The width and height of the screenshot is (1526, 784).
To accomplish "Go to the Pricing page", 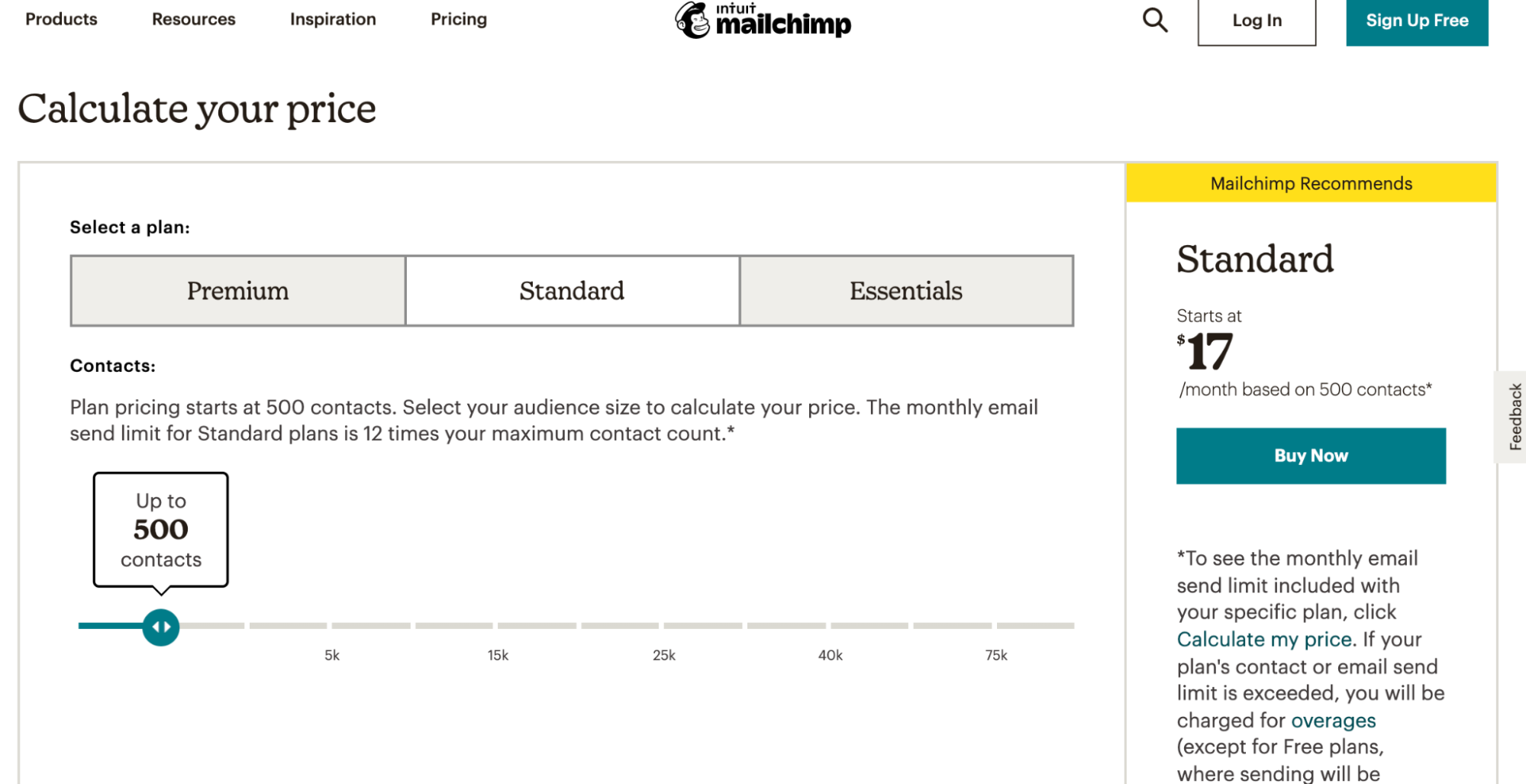I will (x=459, y=19).
